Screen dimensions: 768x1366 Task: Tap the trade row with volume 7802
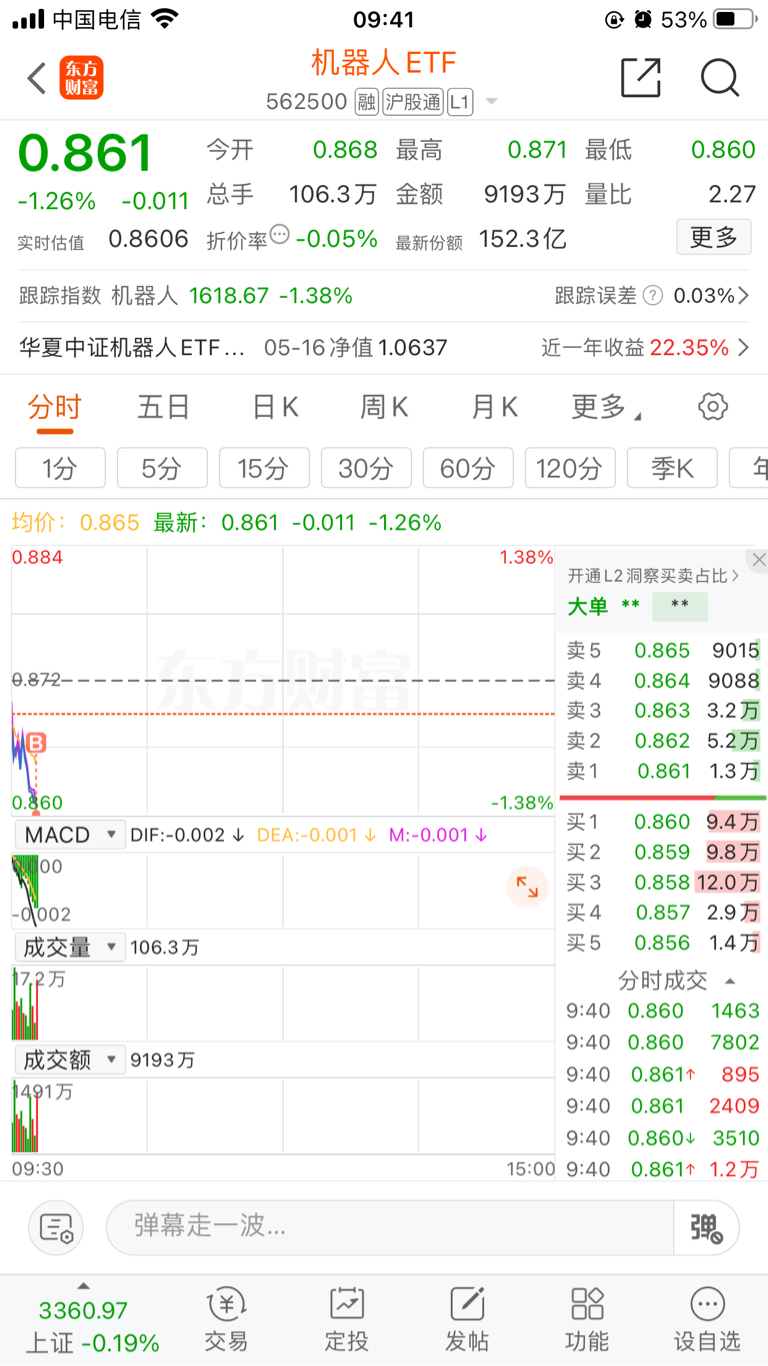[x=663, y=1042]
